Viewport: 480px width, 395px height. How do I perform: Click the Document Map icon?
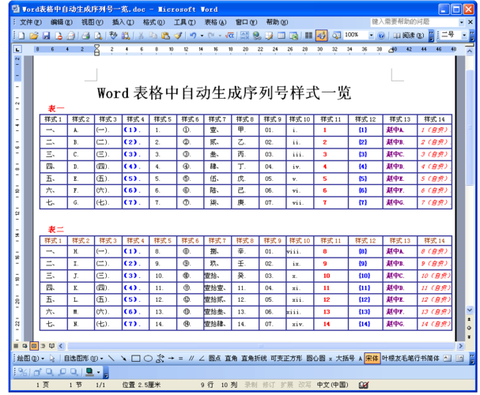tap(336, 35)
